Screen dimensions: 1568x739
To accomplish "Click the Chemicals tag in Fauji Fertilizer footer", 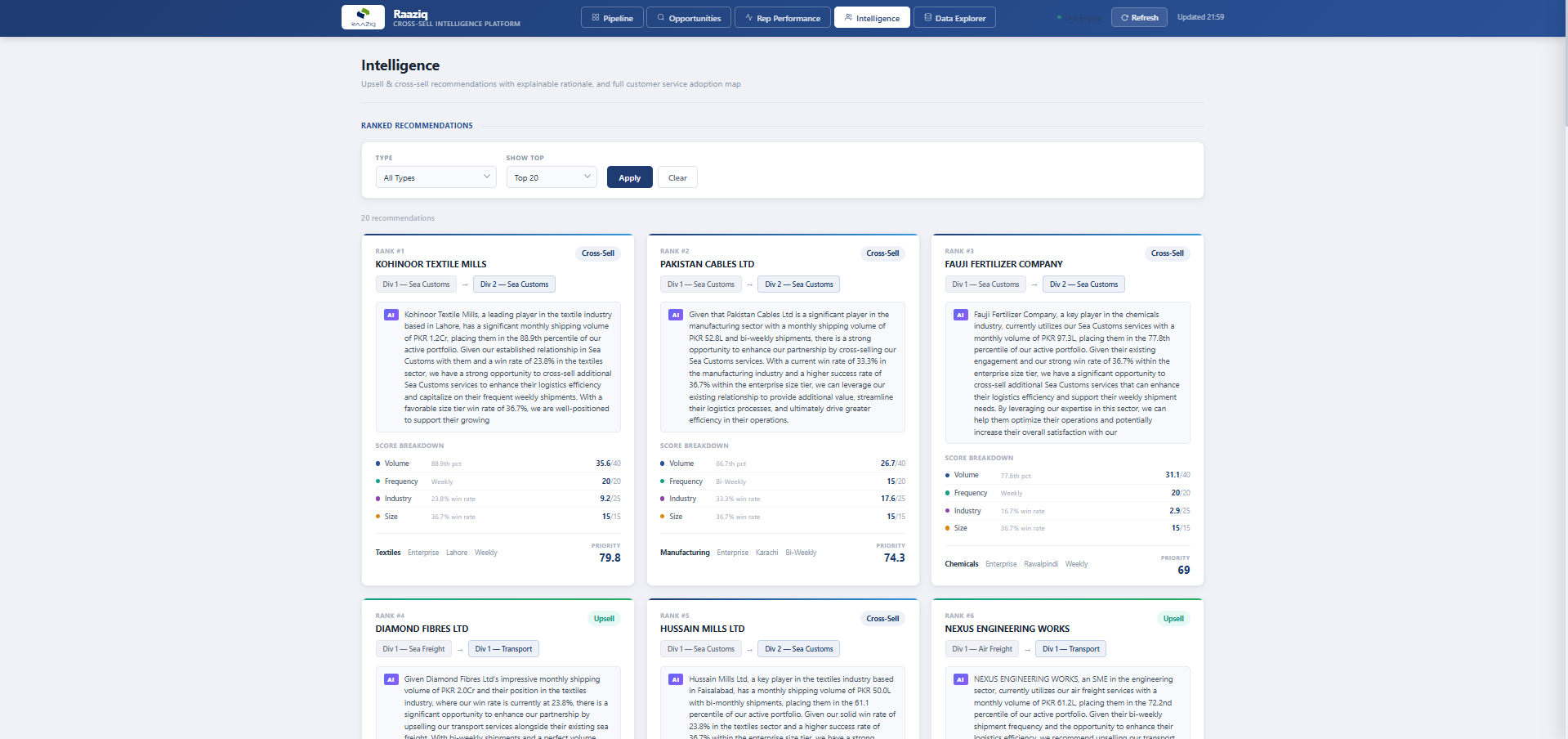I will [962, 564].
